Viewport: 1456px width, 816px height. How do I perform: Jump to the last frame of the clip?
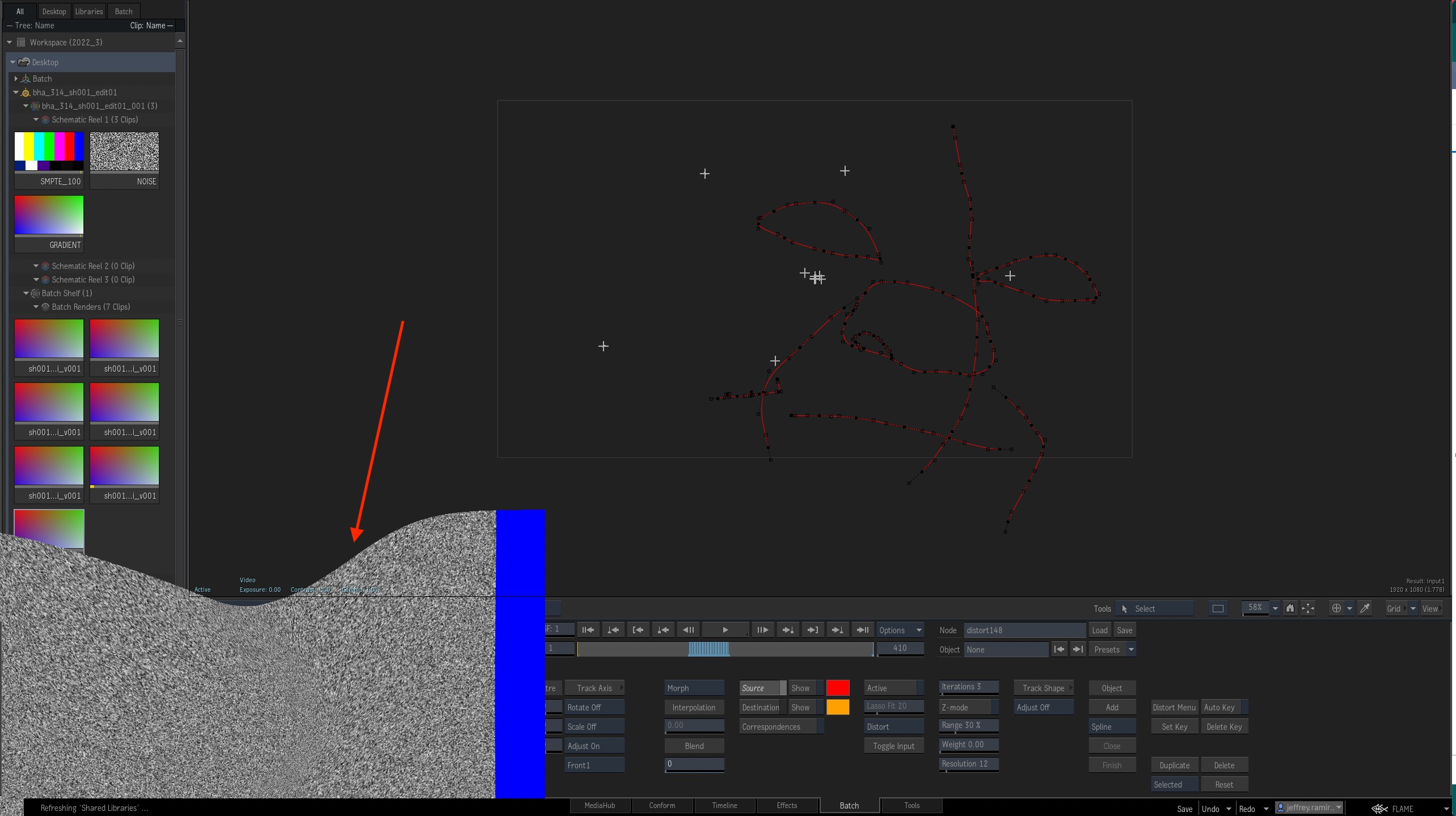coord(862,630)
